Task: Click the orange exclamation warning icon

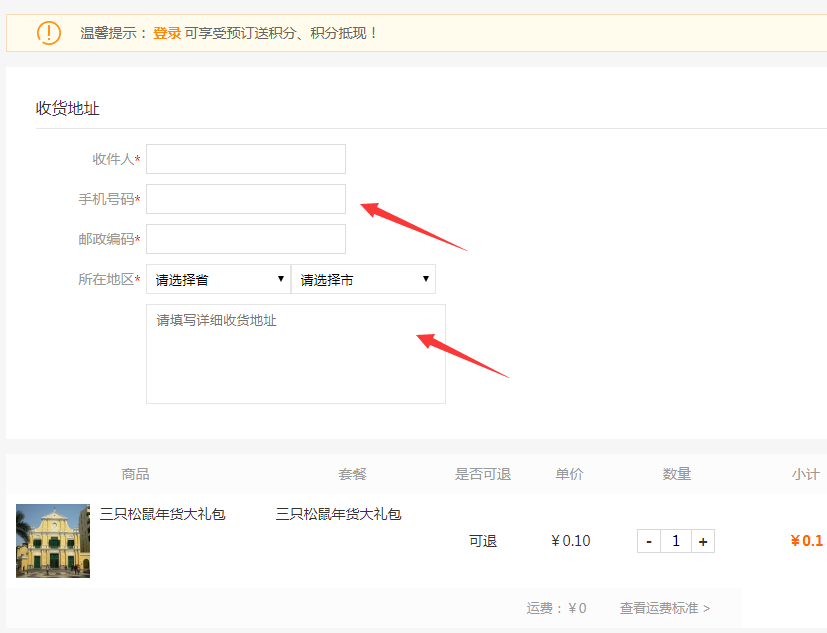Action: click(48, 33)
